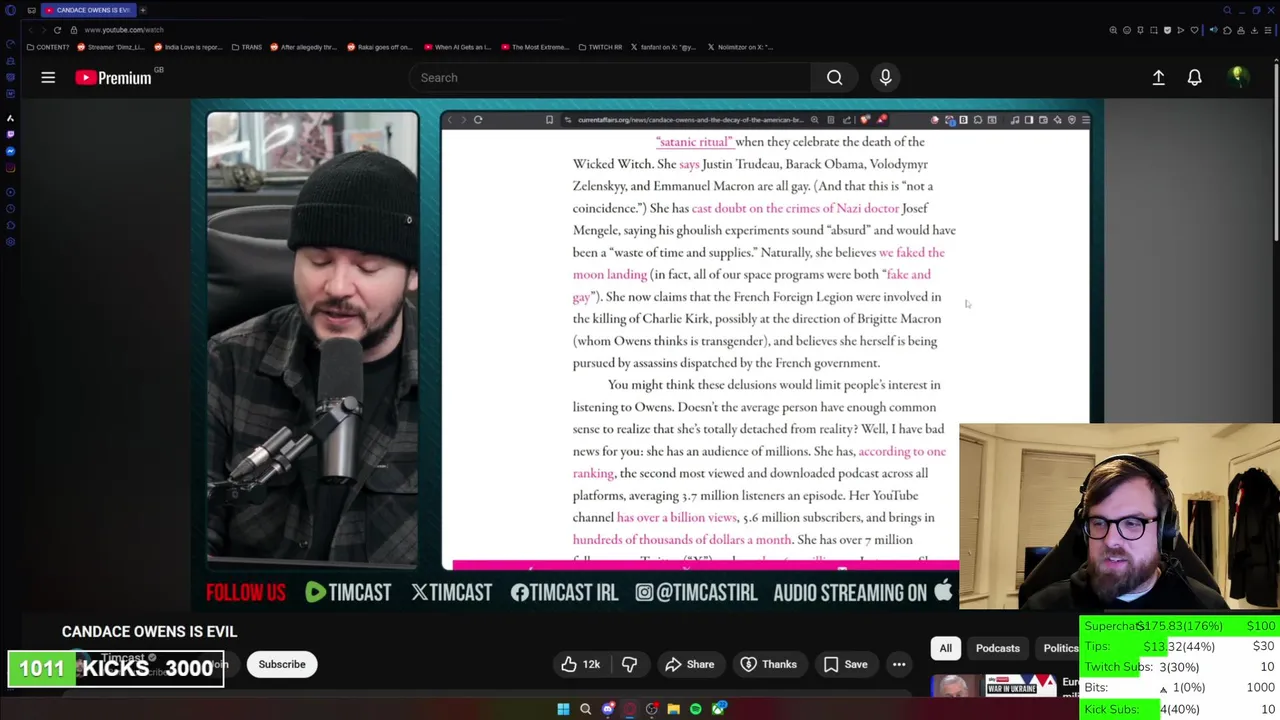Viewport: 1280px width, 720px height.
Task: Switch to the CANDACE OWENS IS EVIL tab
Action: tap(88, 10)
